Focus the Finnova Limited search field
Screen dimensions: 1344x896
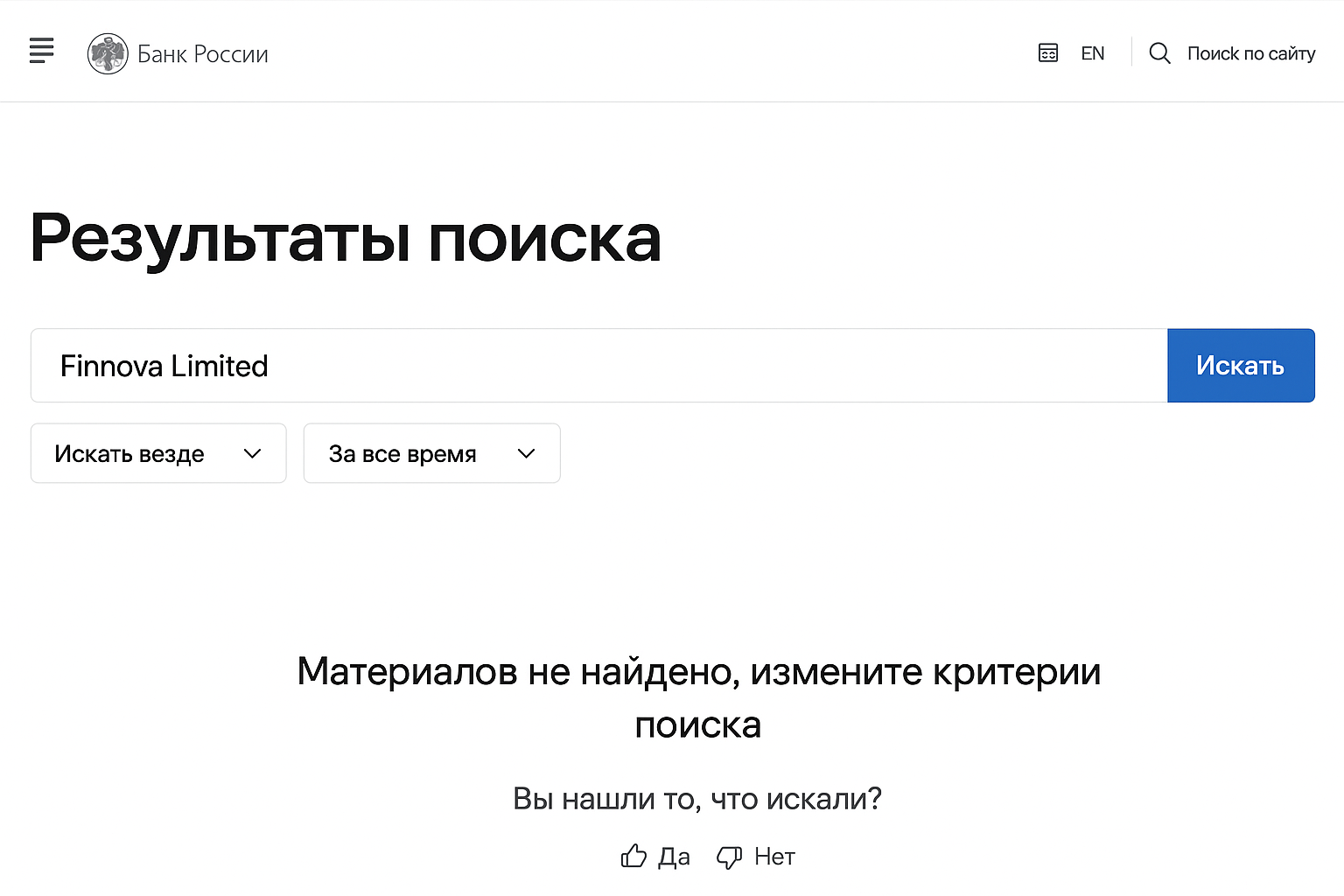599,366
